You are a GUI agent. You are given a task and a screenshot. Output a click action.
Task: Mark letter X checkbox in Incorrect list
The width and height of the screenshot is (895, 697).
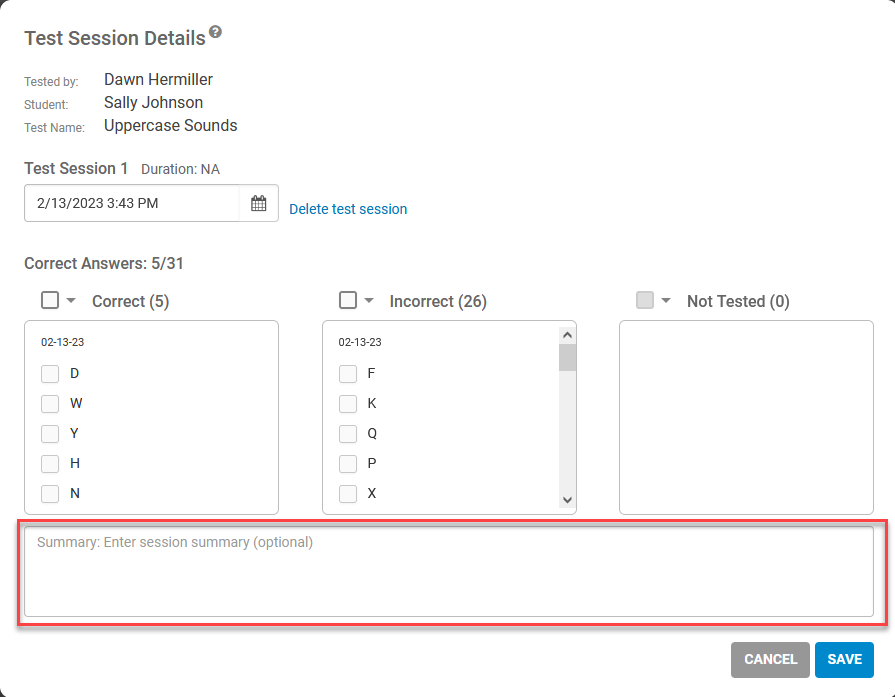click(x=348, y=493)
